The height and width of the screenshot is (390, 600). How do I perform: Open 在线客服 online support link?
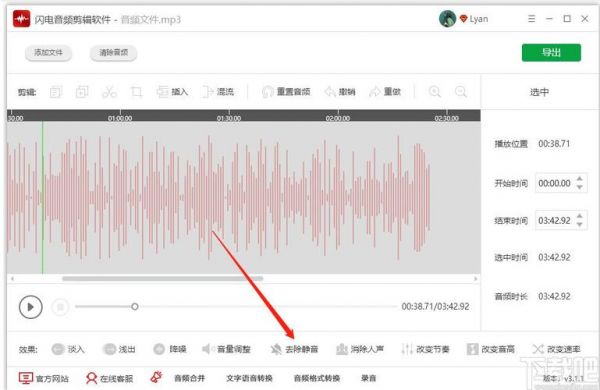coord(109,378)
